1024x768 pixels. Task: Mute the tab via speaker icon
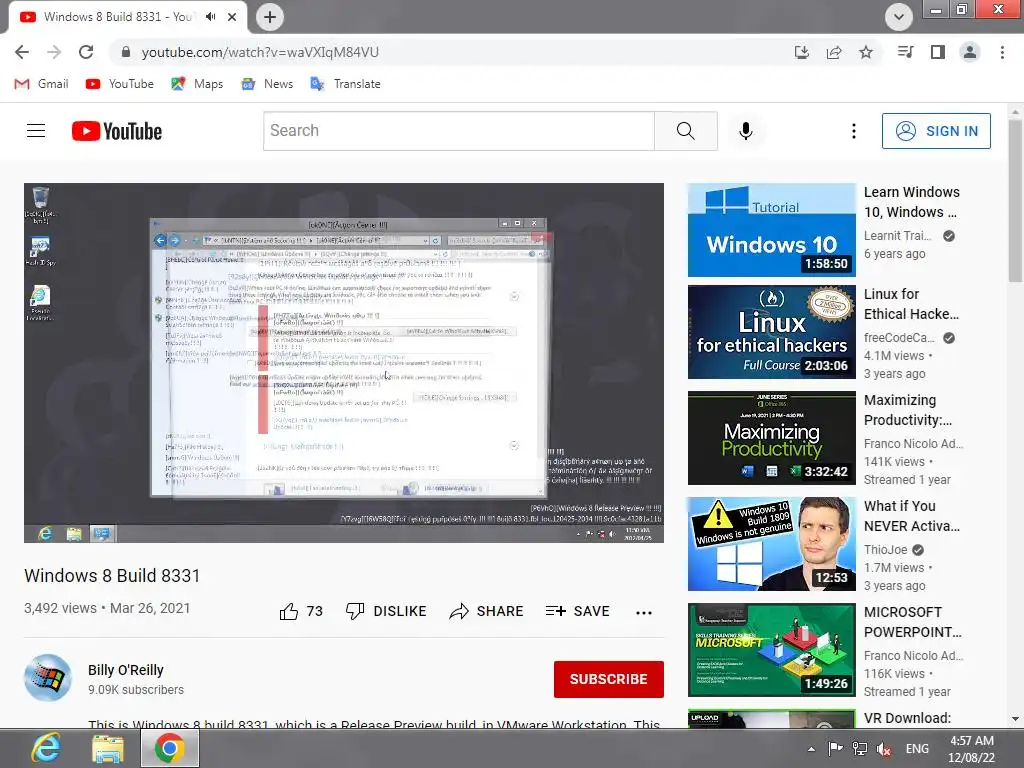pos(210,17)
